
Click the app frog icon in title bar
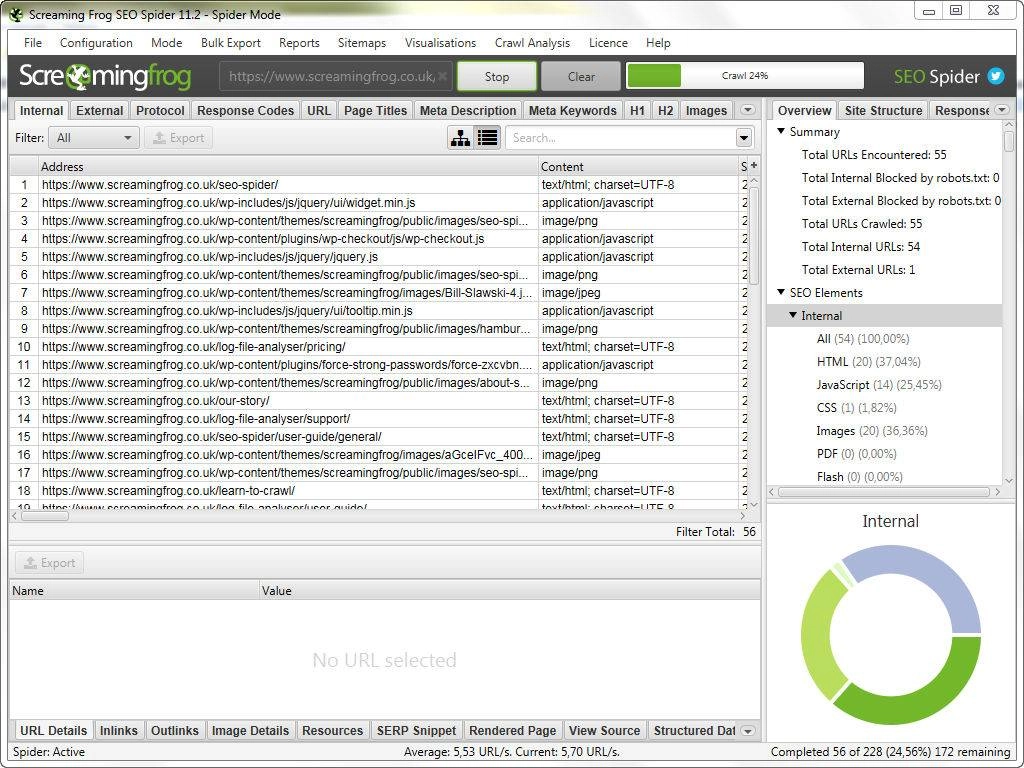[x=16, y=14]
